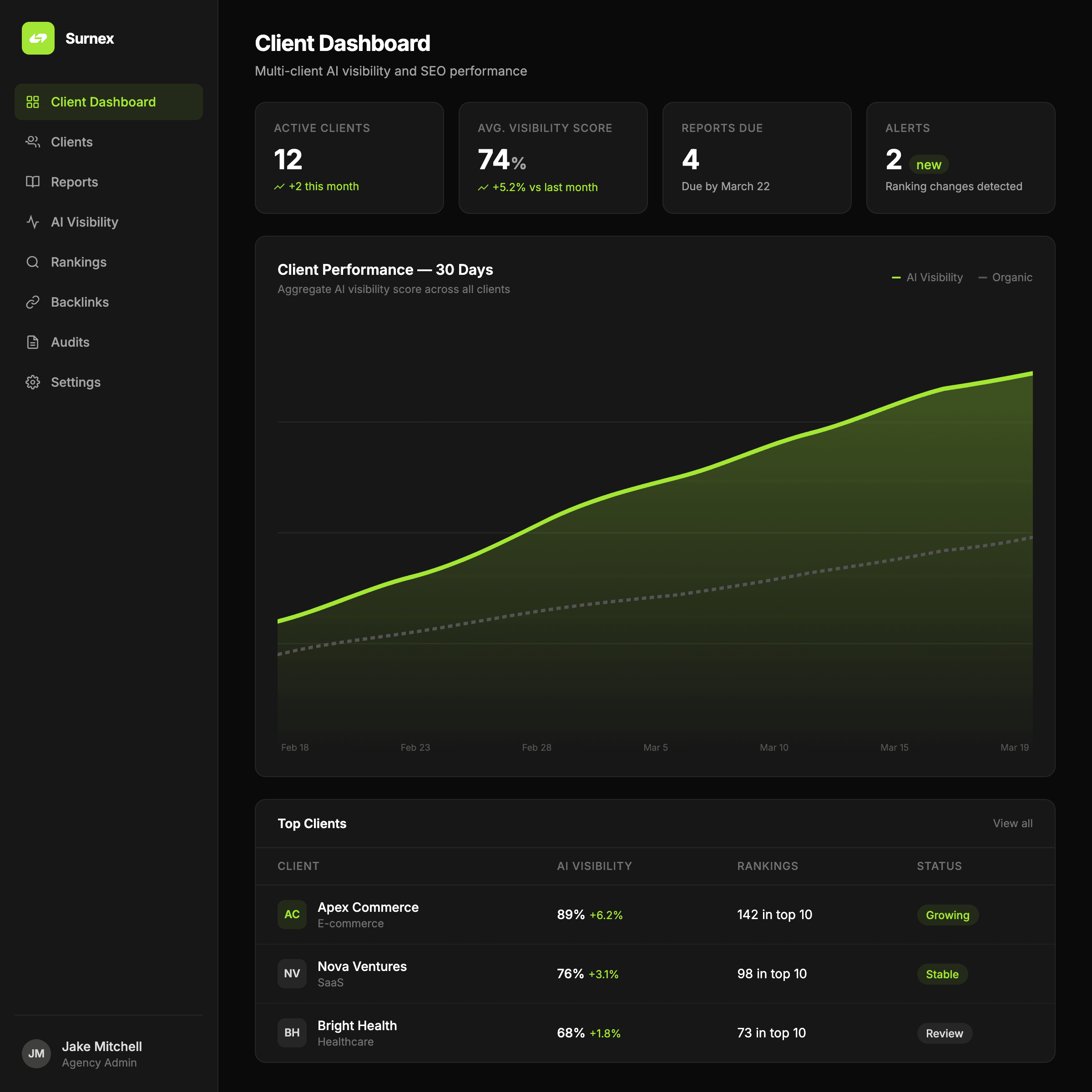The image size is (1092, 1092).
Task: Click the Review status badge
Action: point(944,1033)
